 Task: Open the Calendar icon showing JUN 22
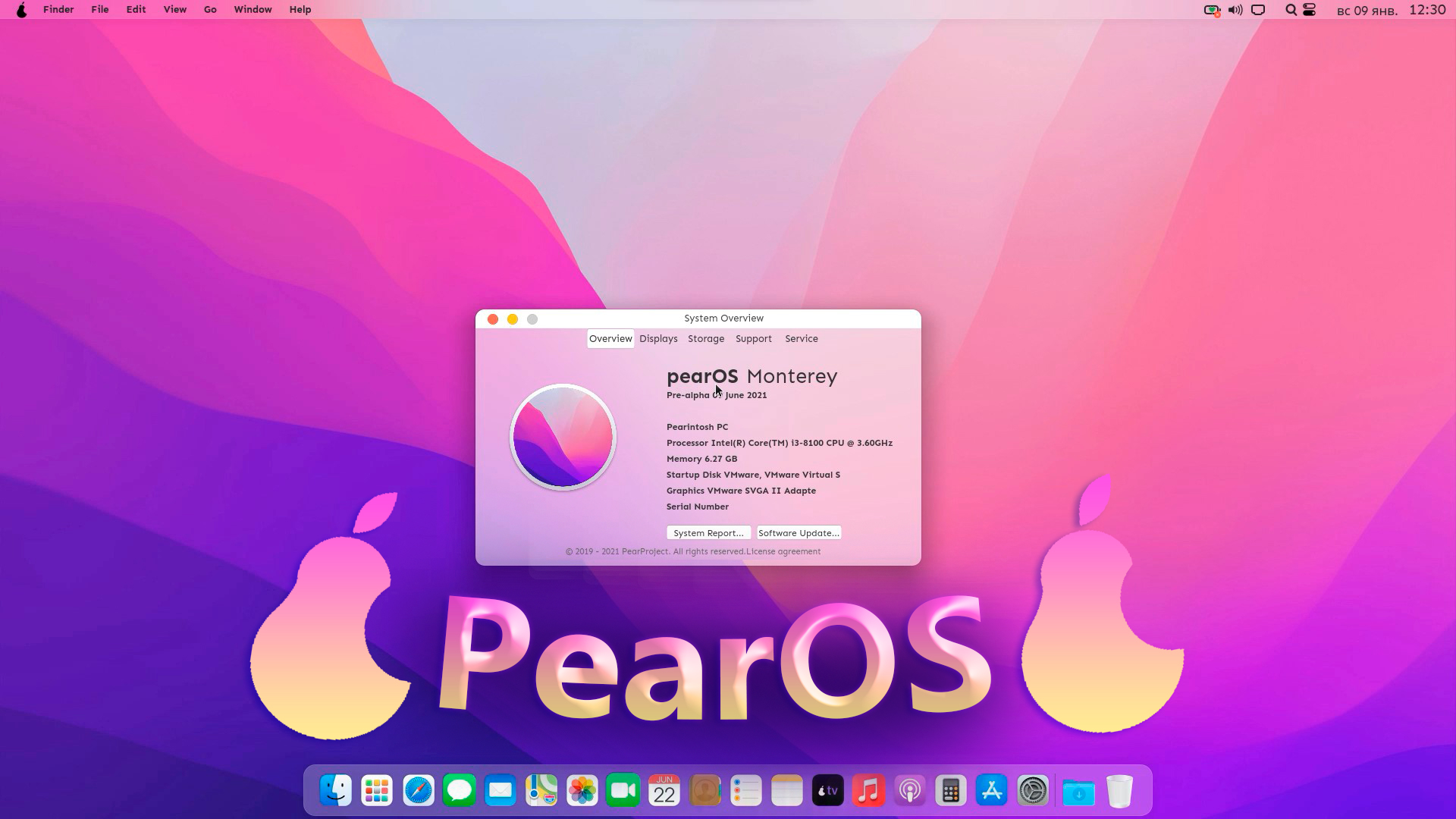pos(664,791)
